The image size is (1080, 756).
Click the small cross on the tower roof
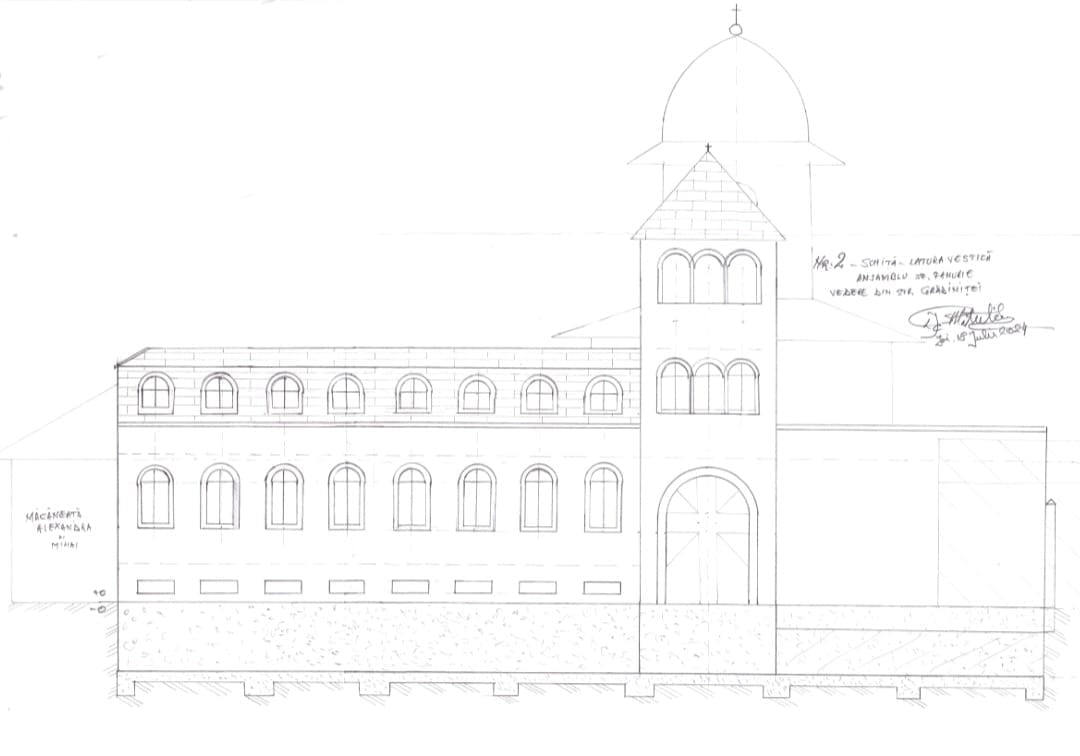(708, 148)
